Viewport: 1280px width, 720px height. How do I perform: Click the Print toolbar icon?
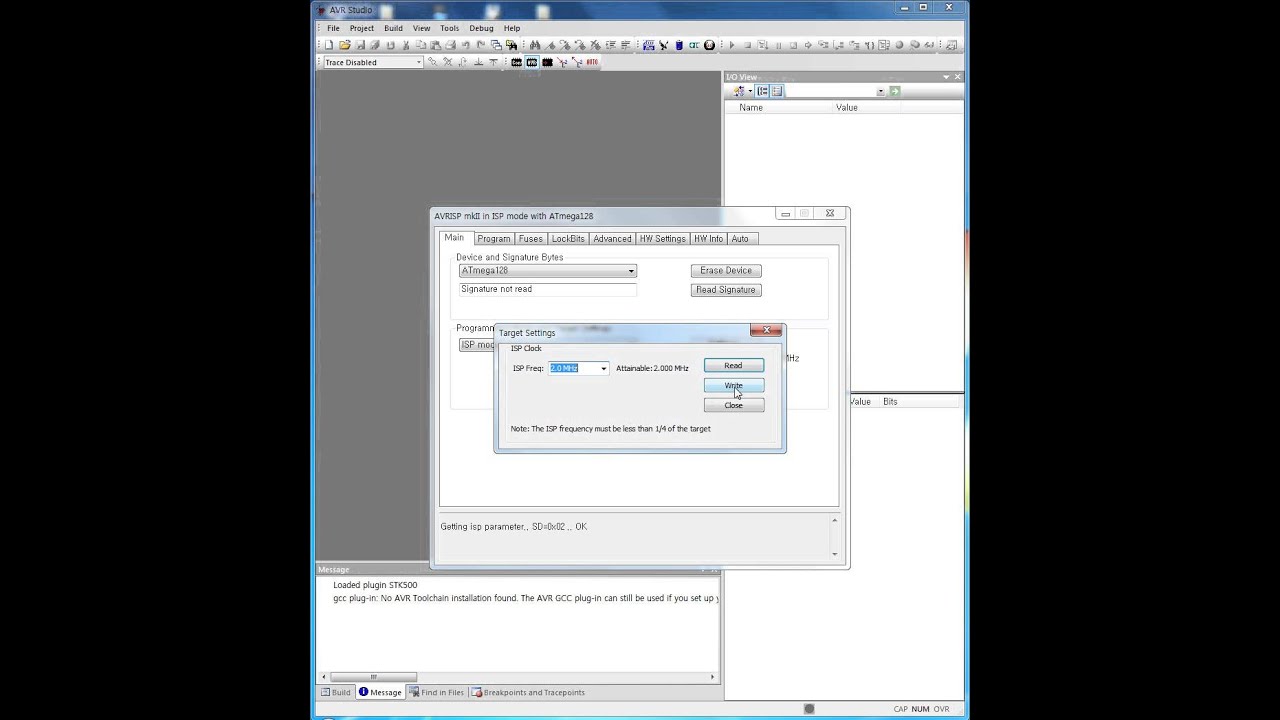point(451,45)
